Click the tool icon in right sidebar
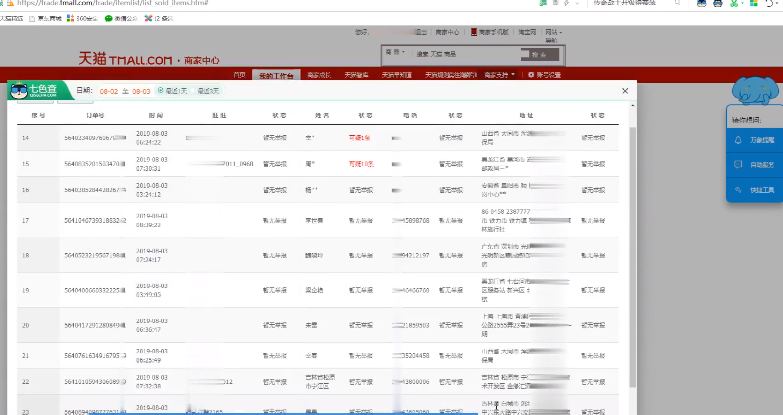Screen dimensions: 783x415 (738, 189)
